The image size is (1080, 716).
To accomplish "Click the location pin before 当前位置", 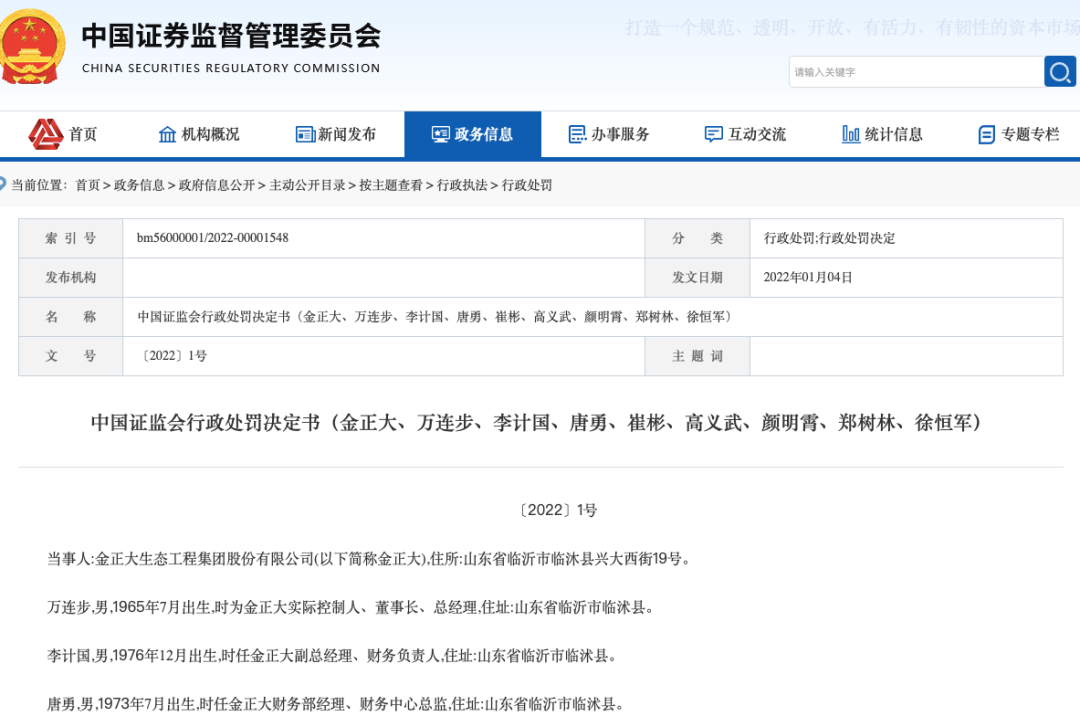I will point(2,185).
